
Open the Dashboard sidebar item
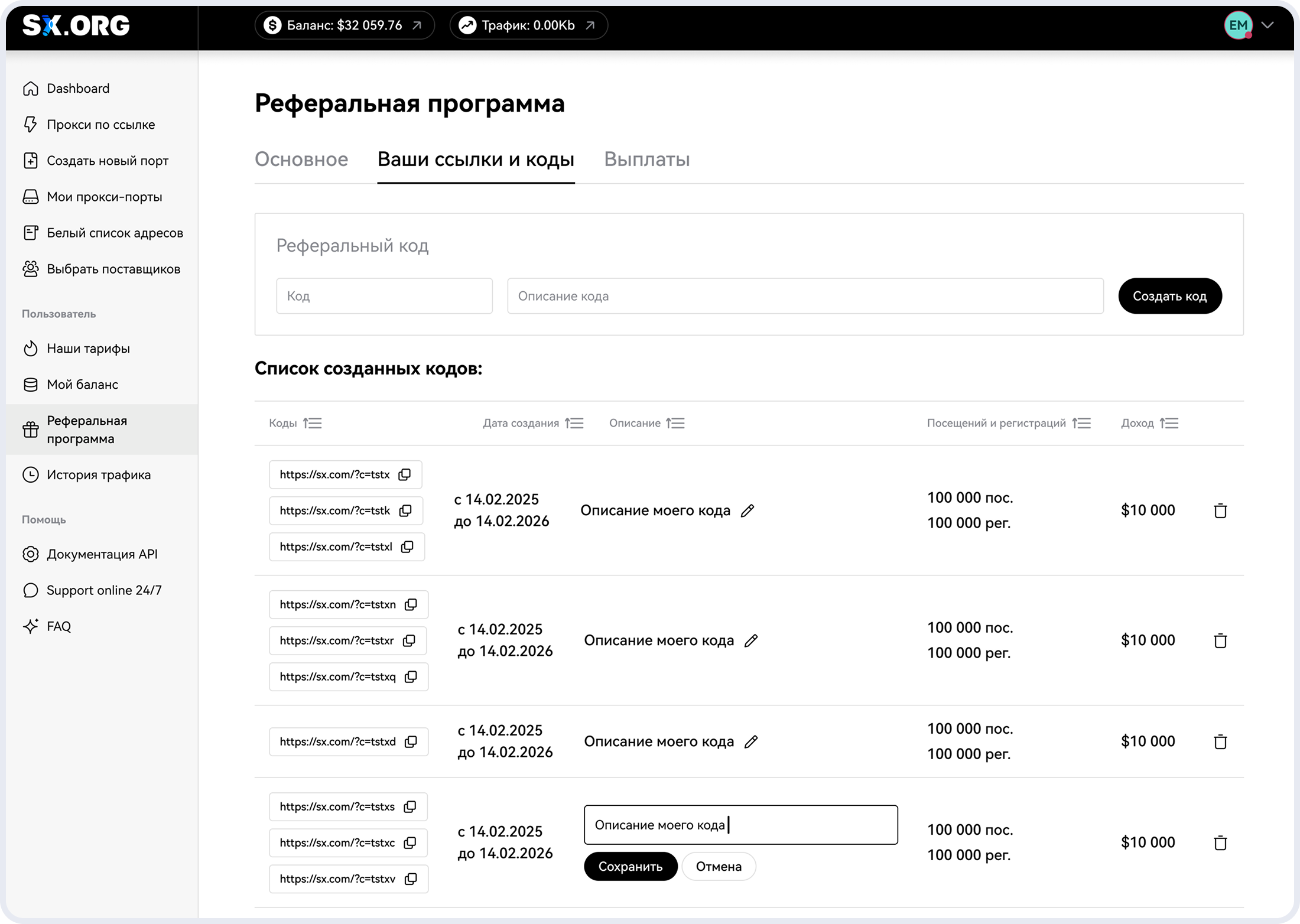point(78,89)
